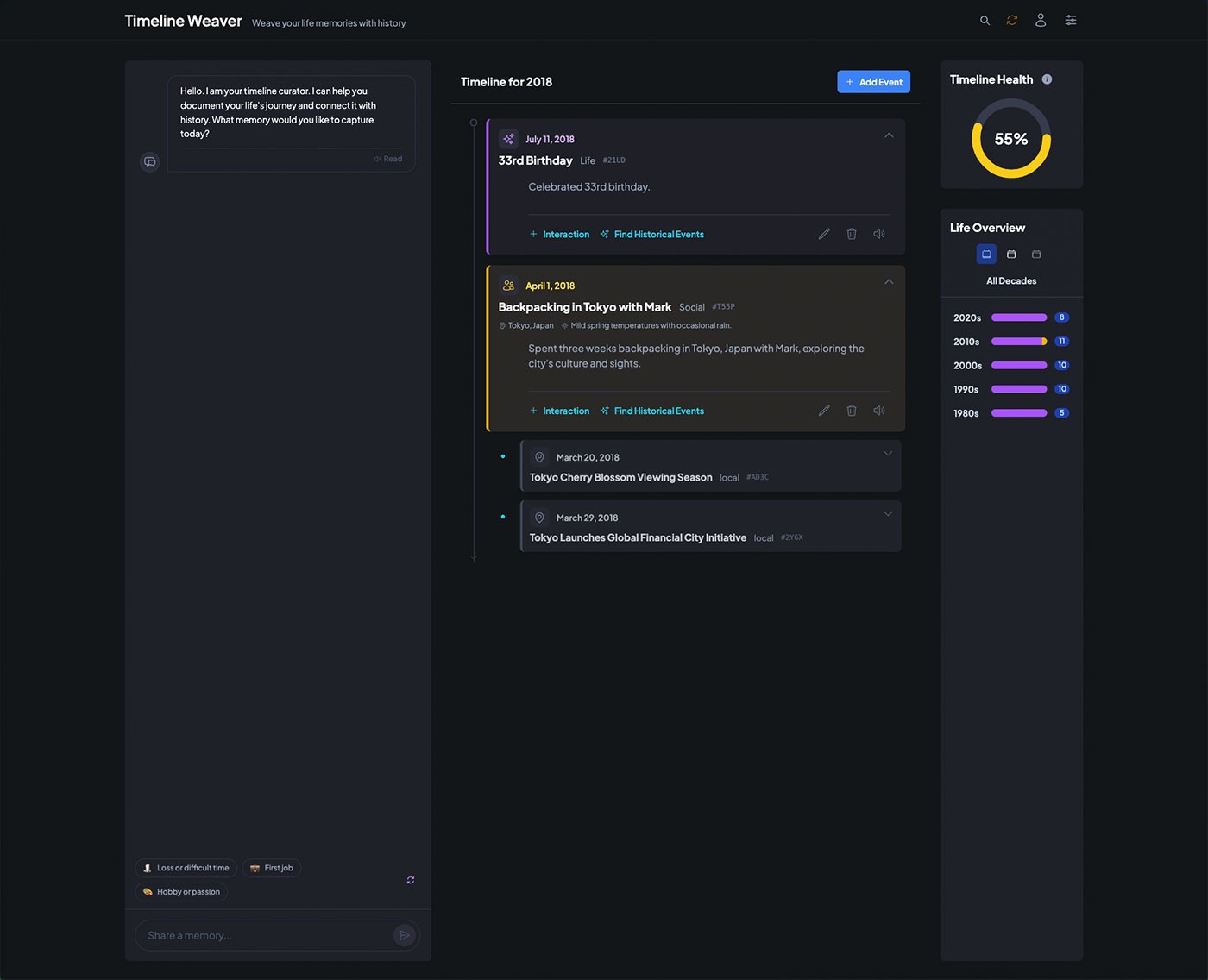
Task: Expand the Tokyo Launches Global Financial City Initiative event
Action: pos(888,513)
